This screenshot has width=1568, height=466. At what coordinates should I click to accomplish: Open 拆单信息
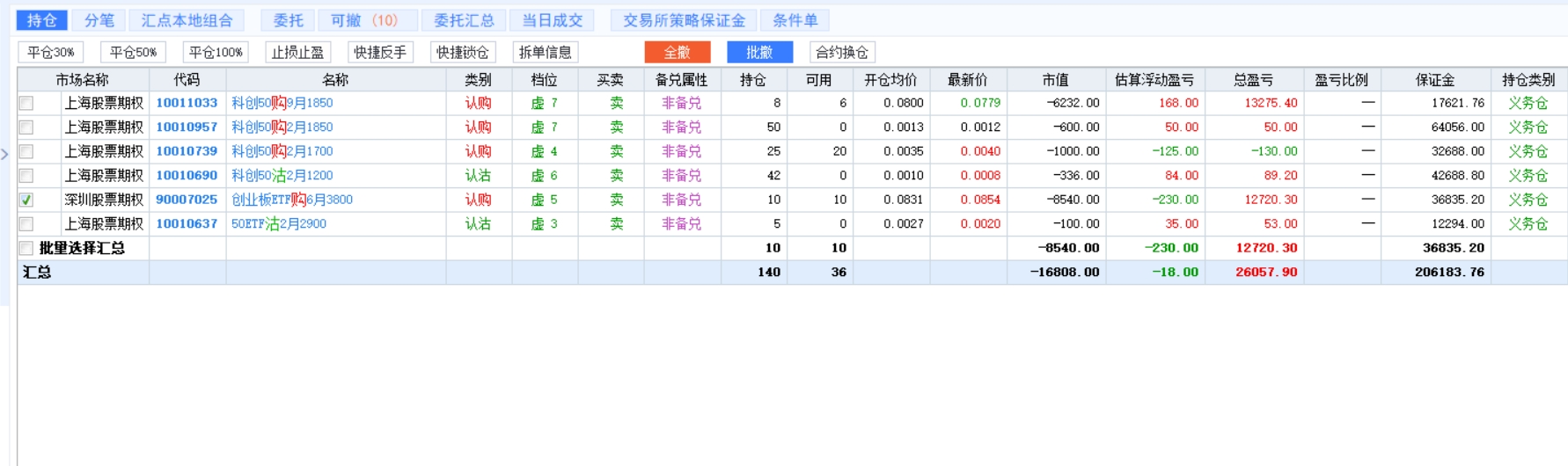click(545, 53)
